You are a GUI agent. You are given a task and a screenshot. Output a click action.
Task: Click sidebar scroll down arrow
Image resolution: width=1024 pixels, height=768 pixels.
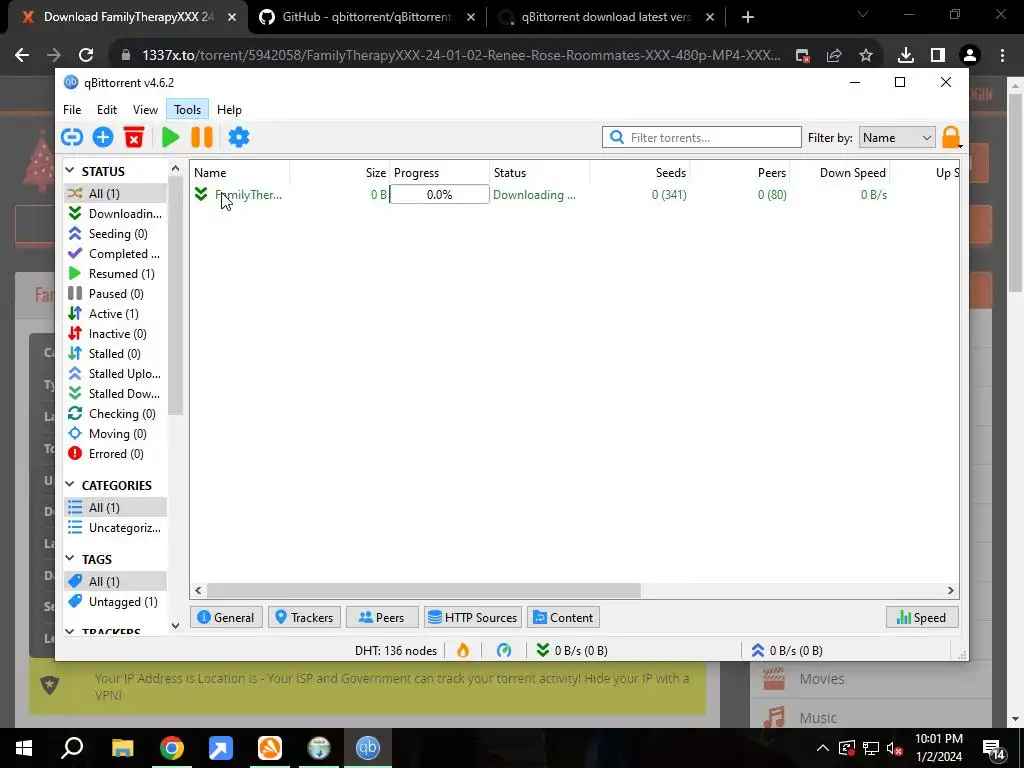pos(175,626)
